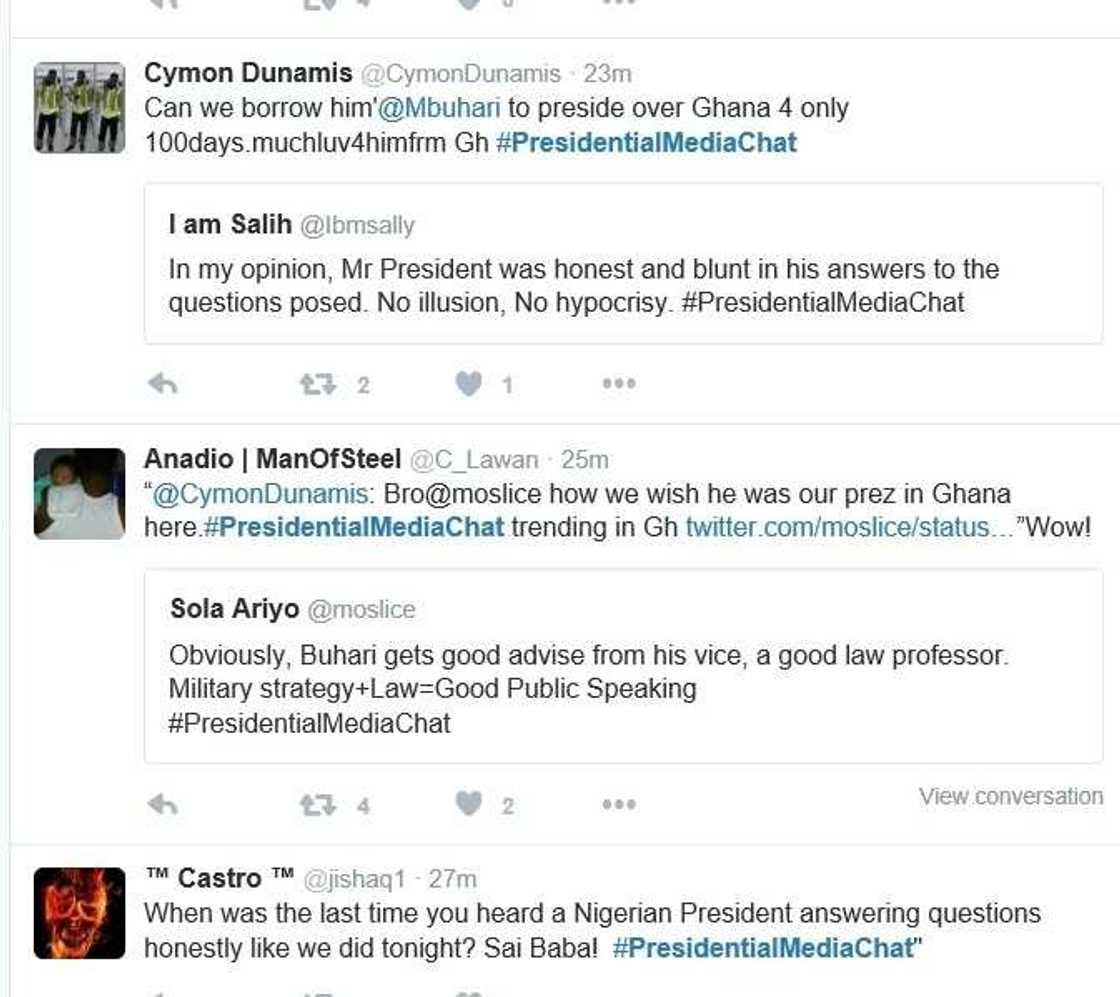Reply to Anadio ManOfSteel's tweet

pos(162,804)
